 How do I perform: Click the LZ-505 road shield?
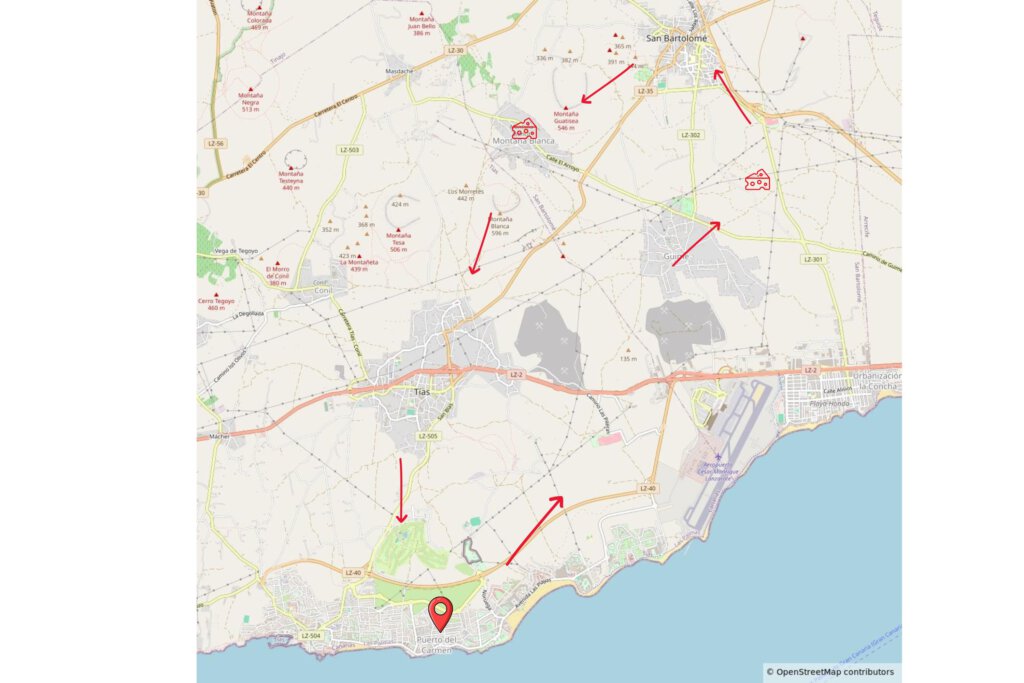coord(428,436)
